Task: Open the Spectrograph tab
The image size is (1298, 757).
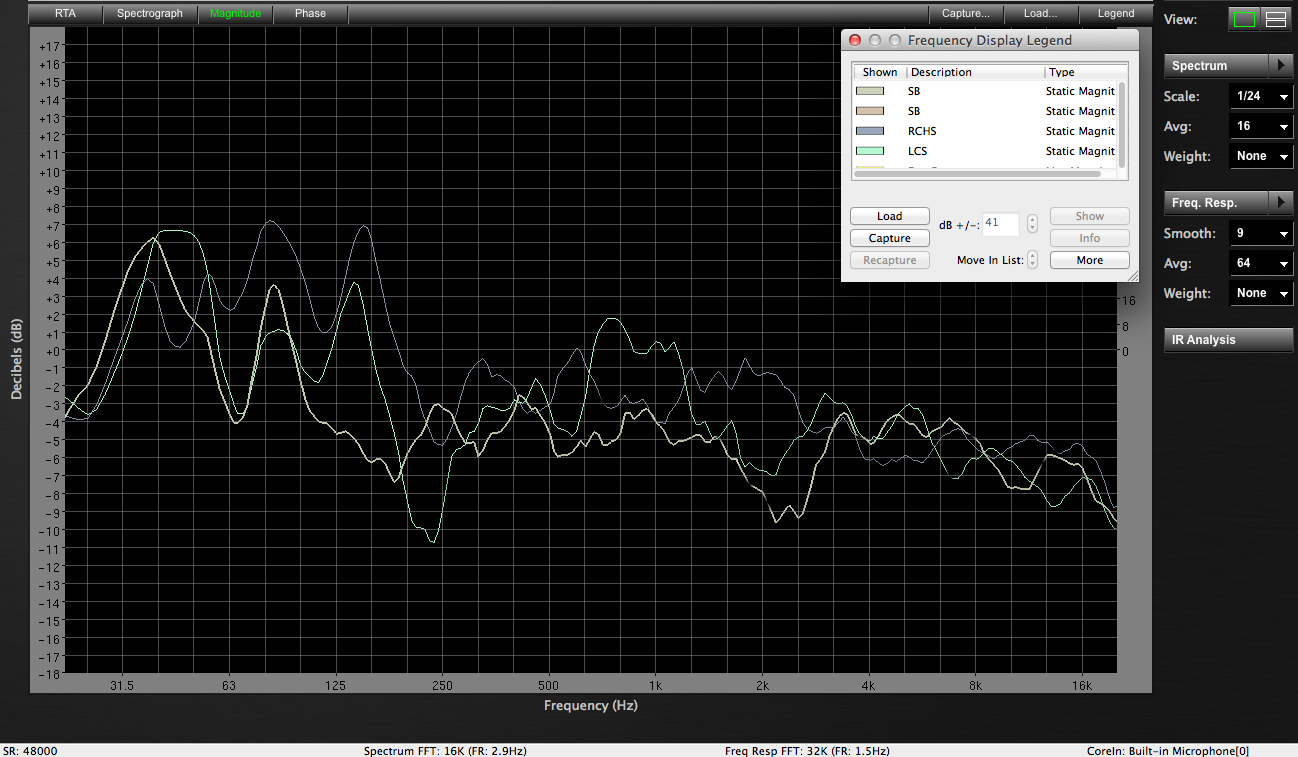Action: pyautogui.click(x=150, y=14)
